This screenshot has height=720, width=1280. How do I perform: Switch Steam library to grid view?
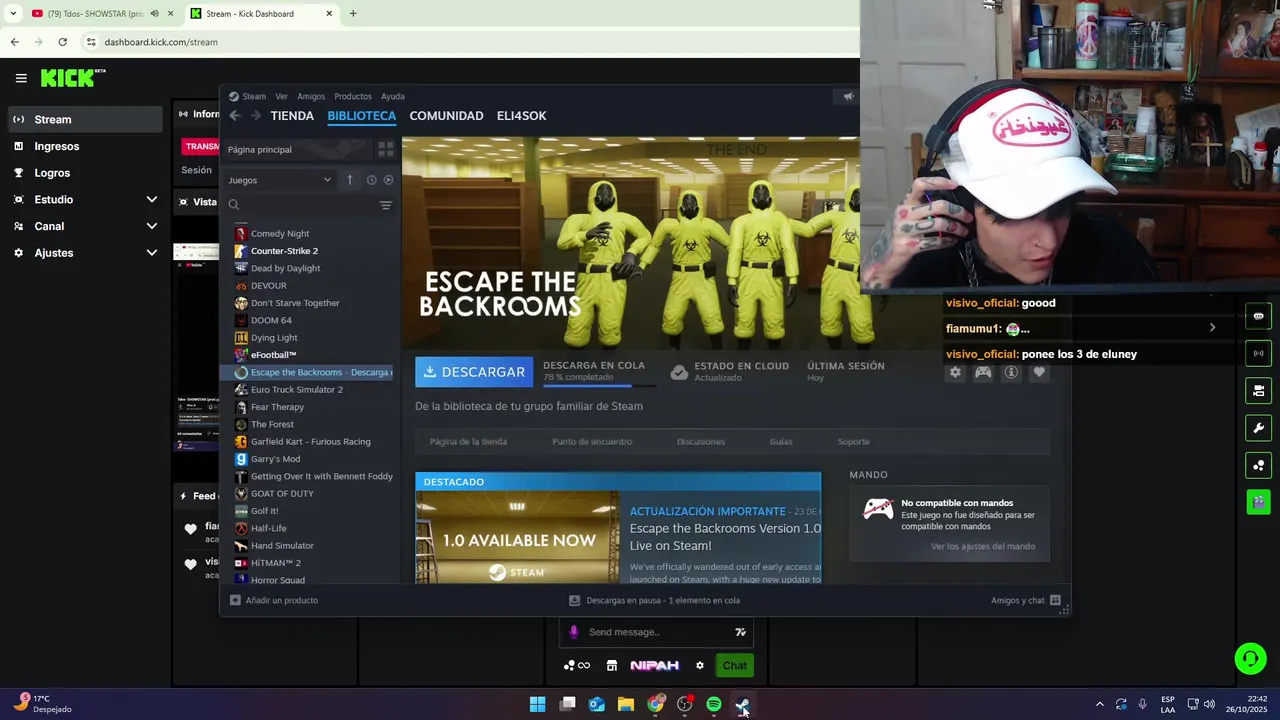coord(385,150)
